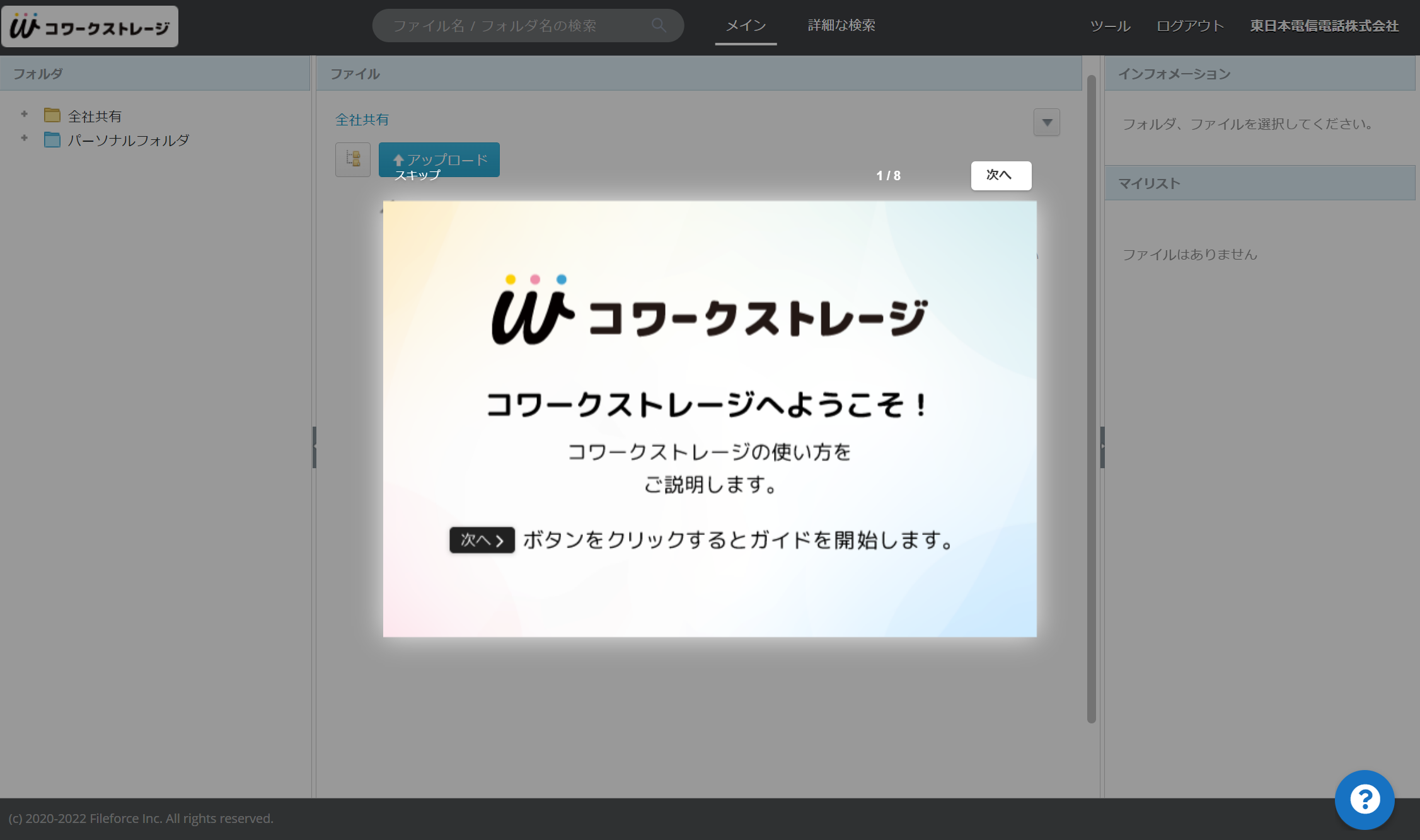
Task: Collapse the information panel with right handle
Action: 1102,447
